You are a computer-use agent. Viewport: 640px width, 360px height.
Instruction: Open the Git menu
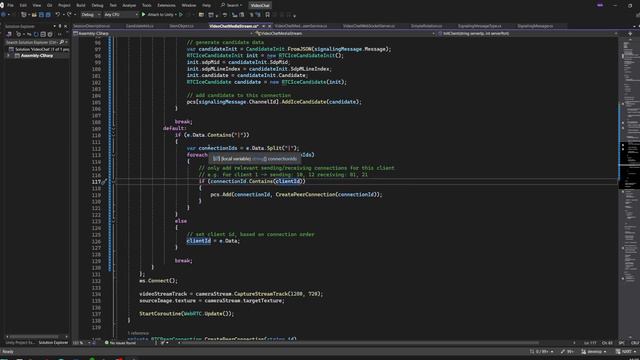[x=49, y=5]
